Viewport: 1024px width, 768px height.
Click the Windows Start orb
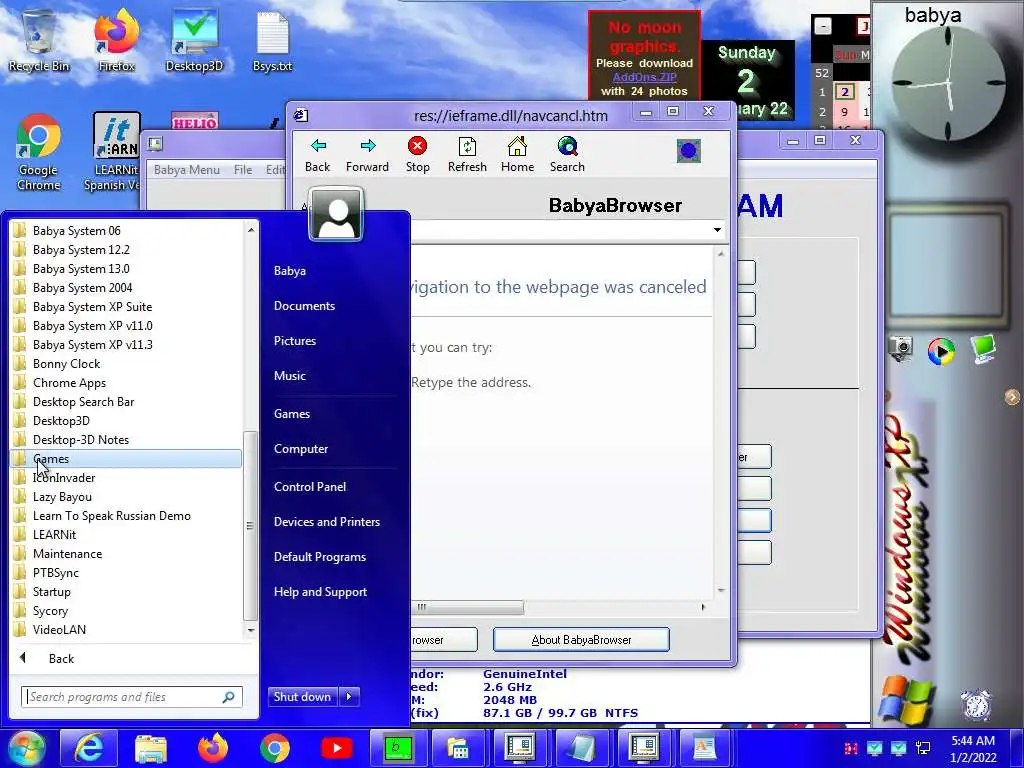click(x=27, y=748)
